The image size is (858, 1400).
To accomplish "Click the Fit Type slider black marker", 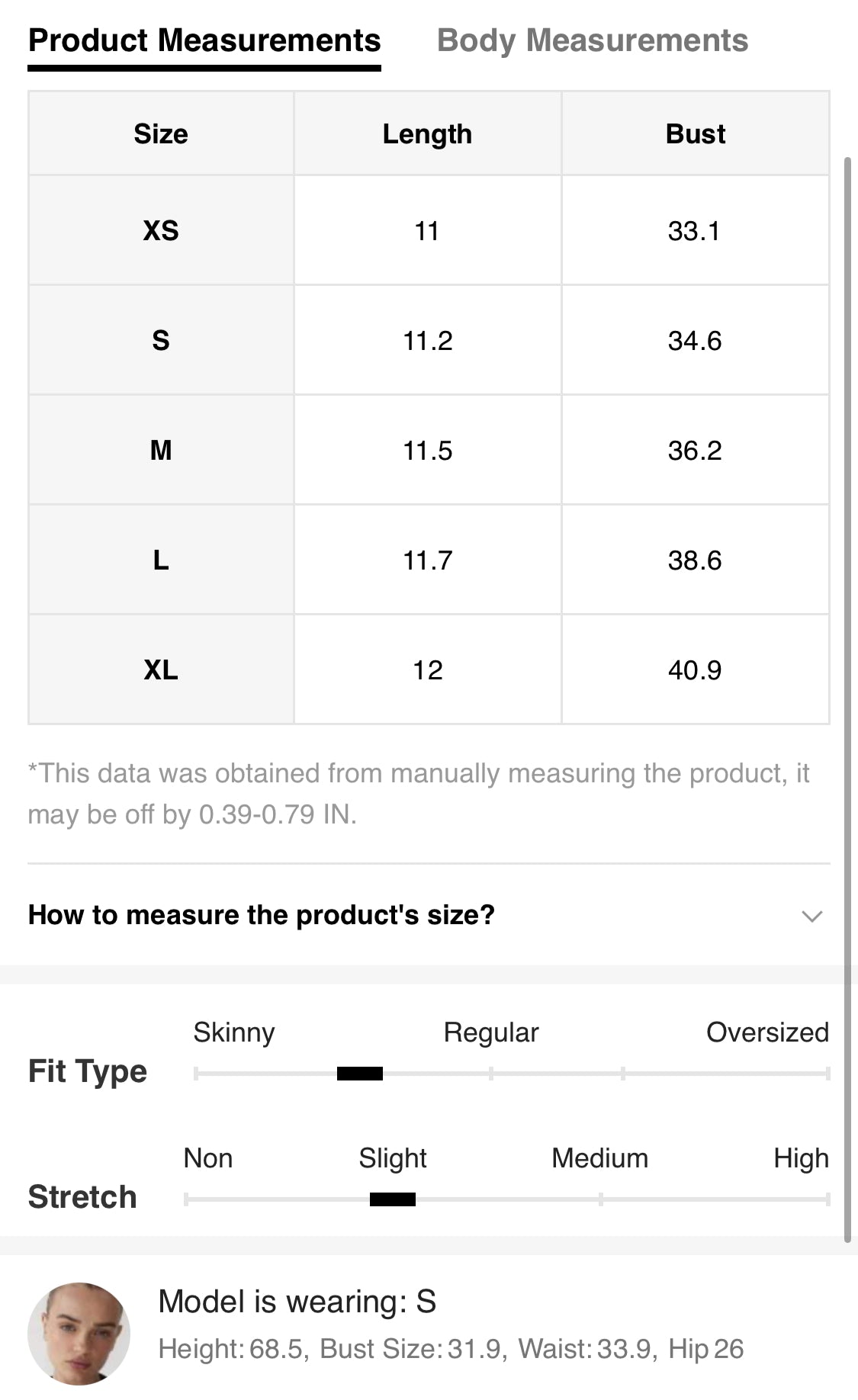I will [360, 1074].
